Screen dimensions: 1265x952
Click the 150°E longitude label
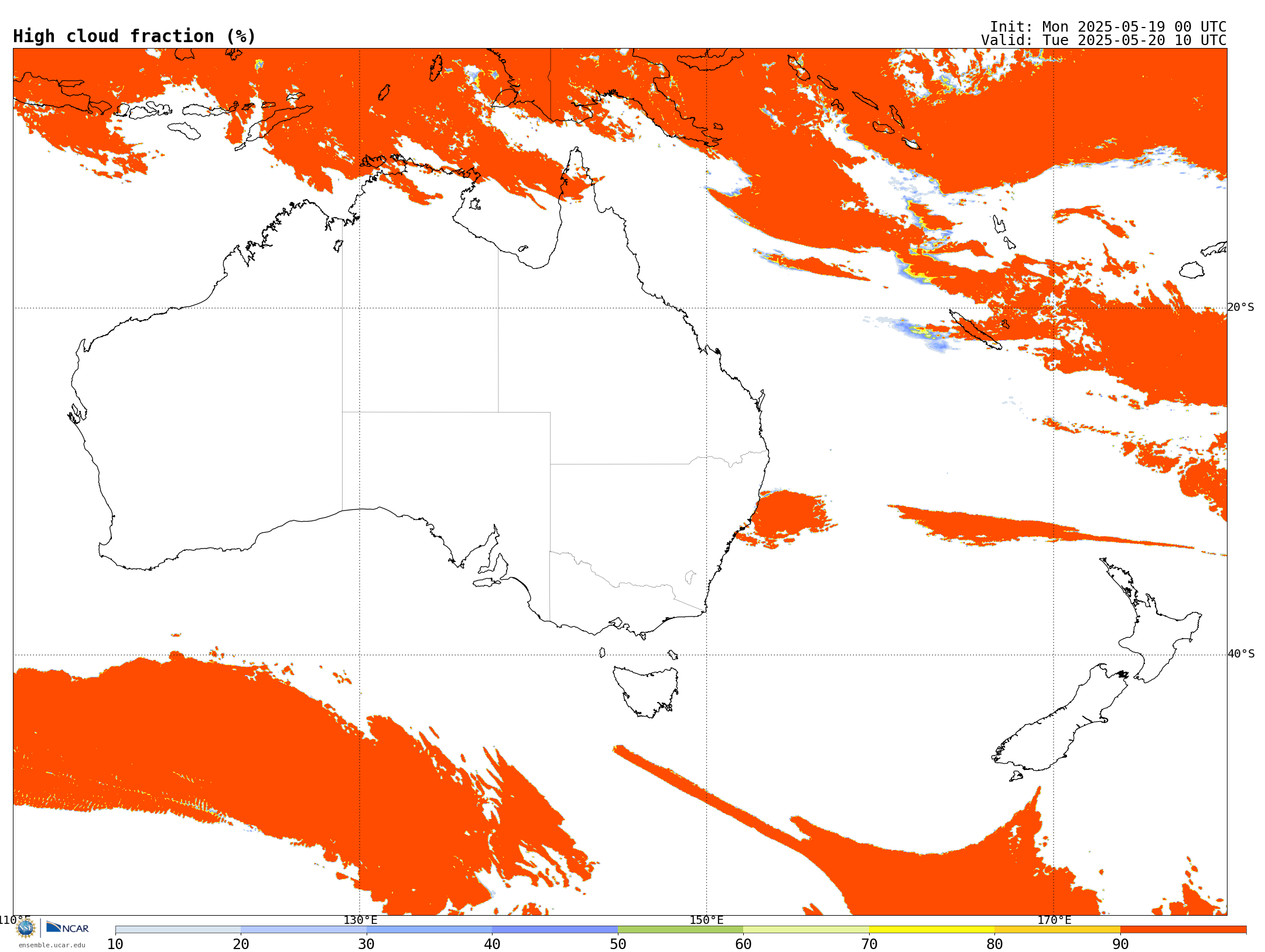tap(706, 920)
